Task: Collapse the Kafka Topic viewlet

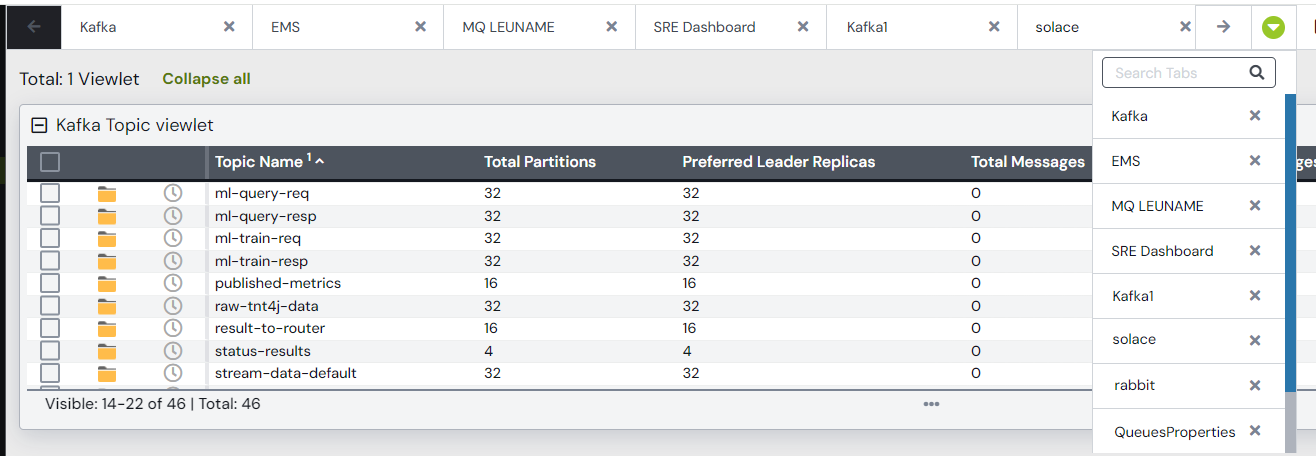Action: (40, 125)
